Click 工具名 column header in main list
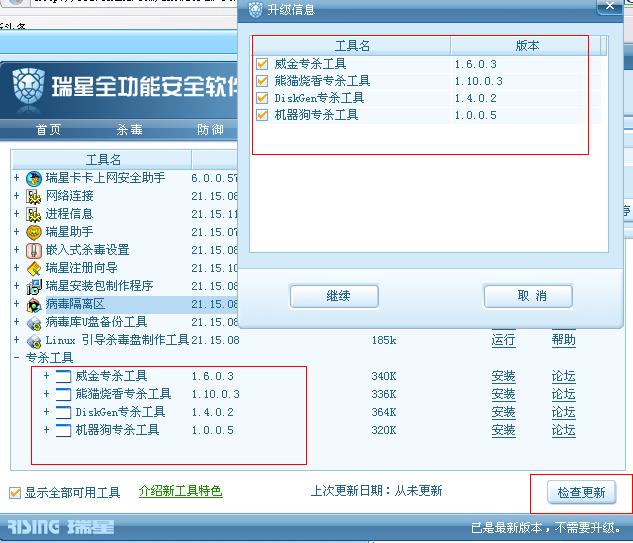Screen dimensions: 633x543 point(102,159)
